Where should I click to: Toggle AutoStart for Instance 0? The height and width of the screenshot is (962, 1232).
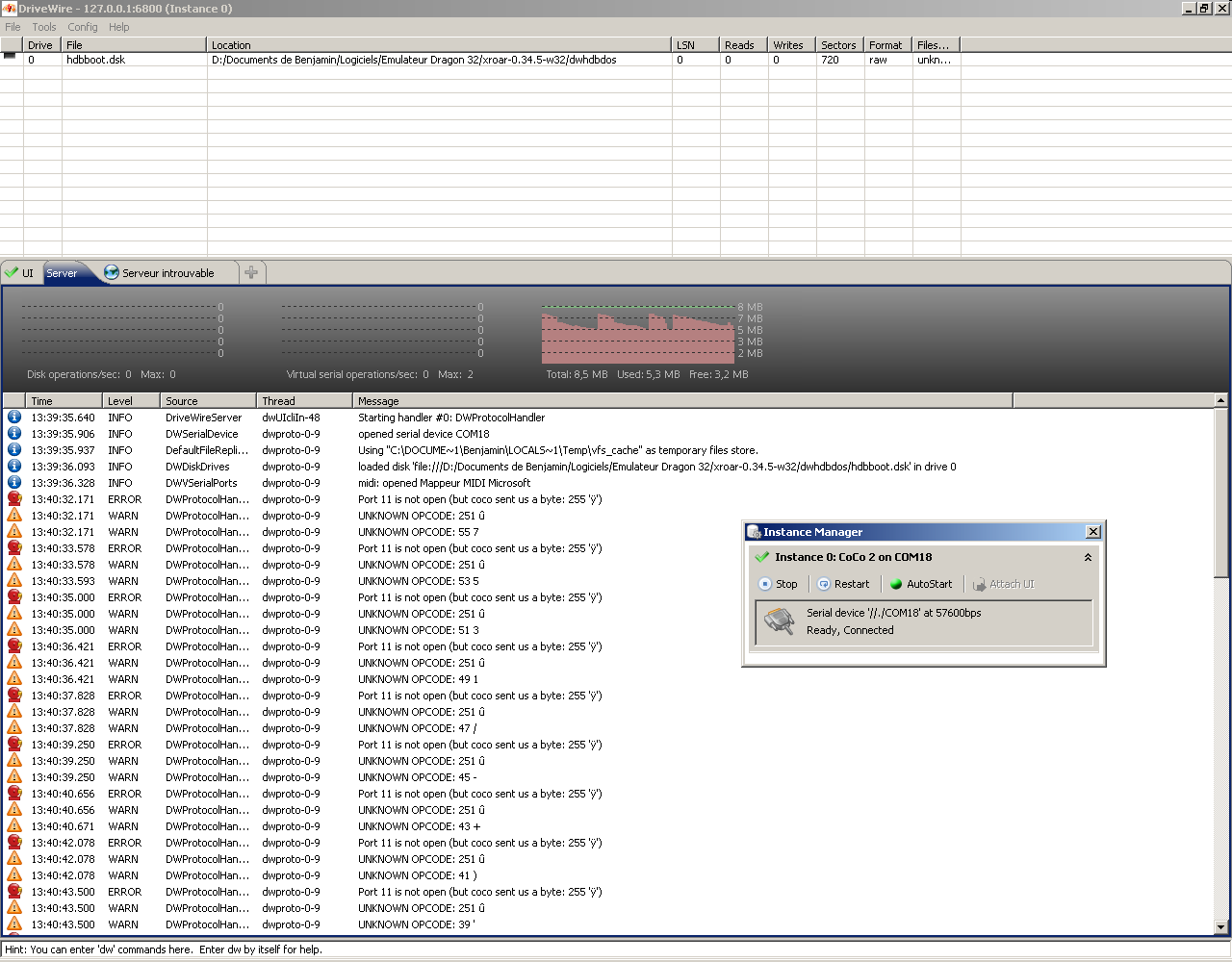(920, 584)
